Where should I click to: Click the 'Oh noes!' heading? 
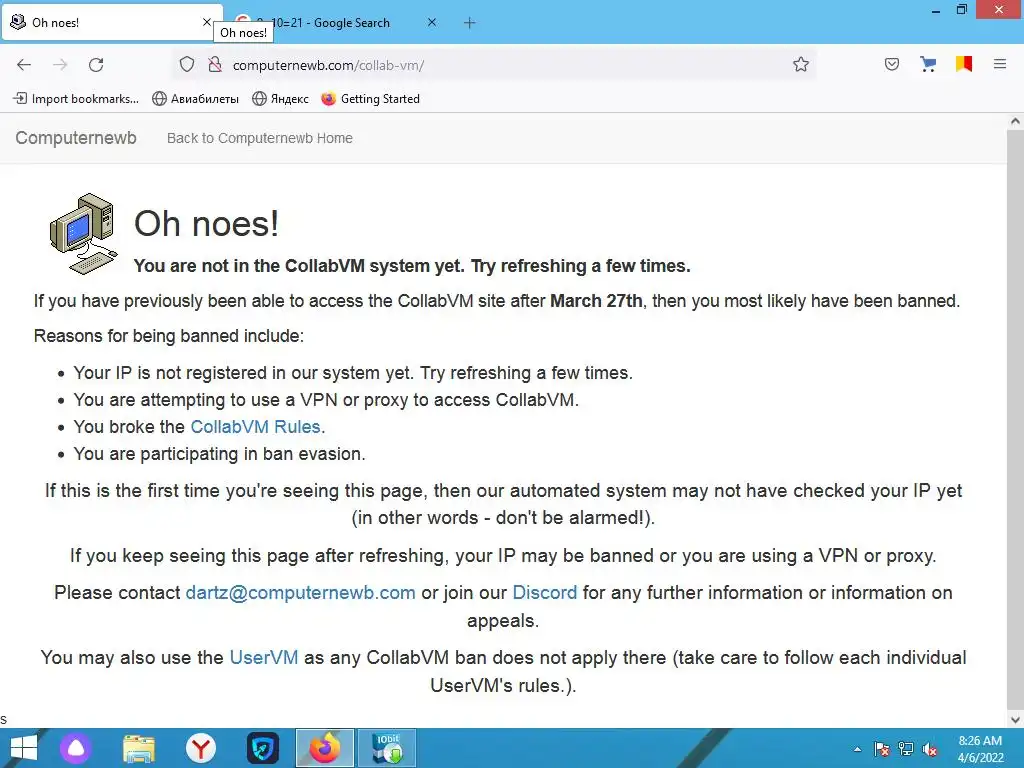point(206,223)
